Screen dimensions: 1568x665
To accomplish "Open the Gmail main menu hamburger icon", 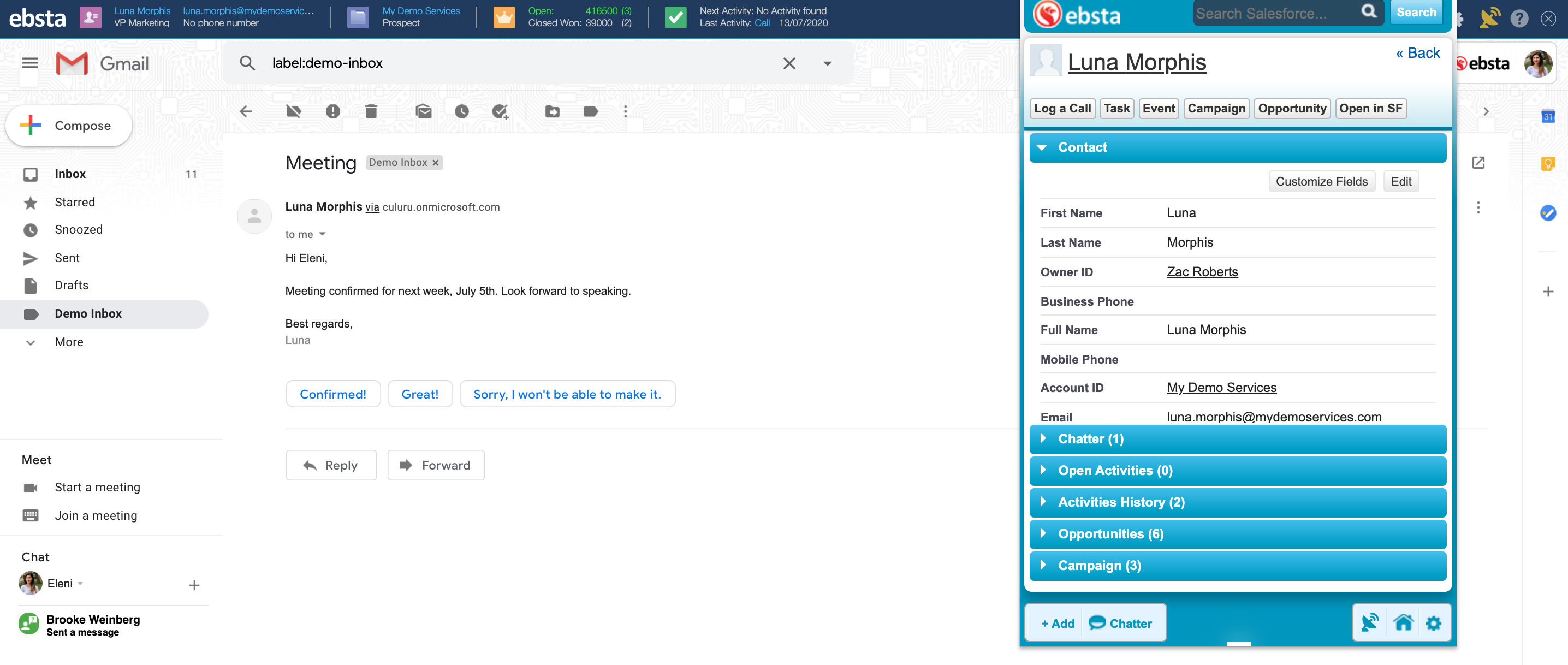I will coord(30,63).
